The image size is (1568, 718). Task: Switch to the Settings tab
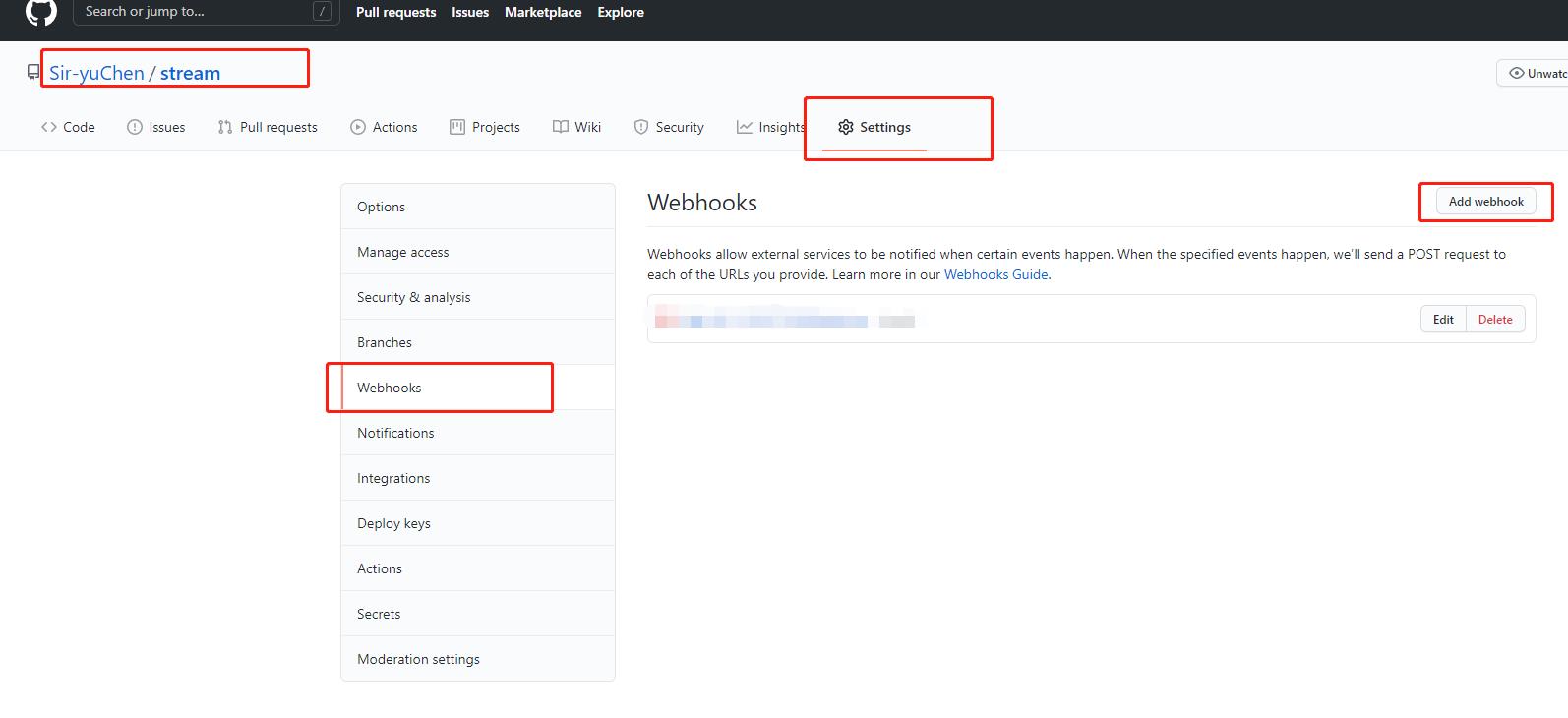(x=874, y=127)
